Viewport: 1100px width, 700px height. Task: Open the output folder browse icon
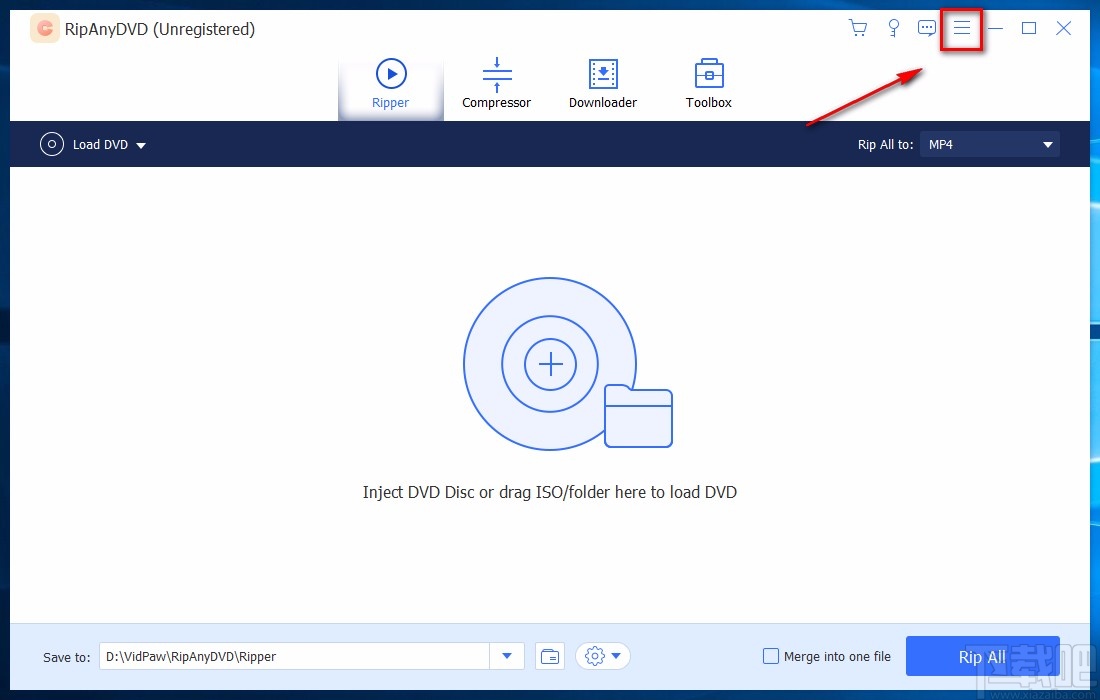click(551, 657)
